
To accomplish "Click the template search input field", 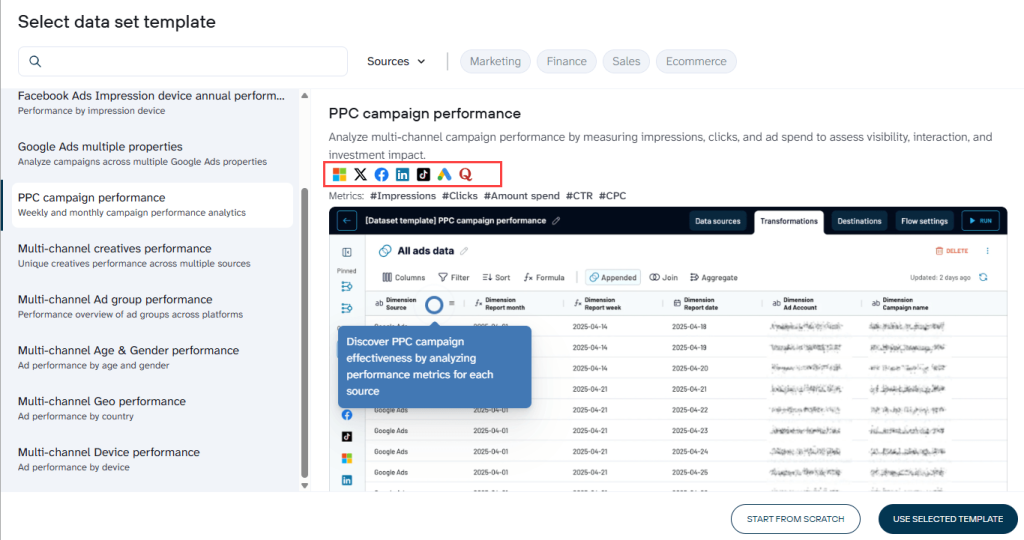I will [190, 62].
